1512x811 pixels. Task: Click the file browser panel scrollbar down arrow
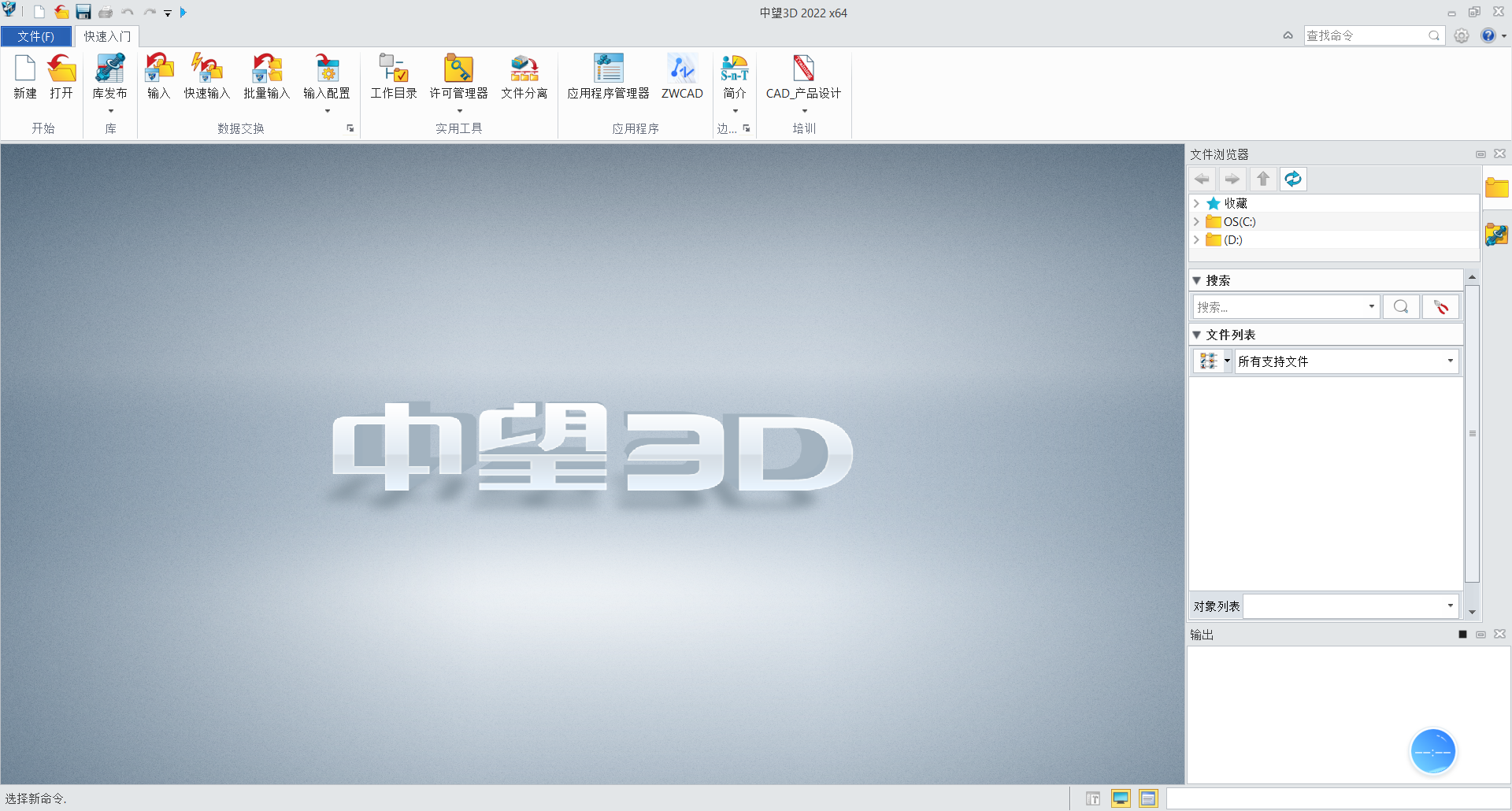1472,612
